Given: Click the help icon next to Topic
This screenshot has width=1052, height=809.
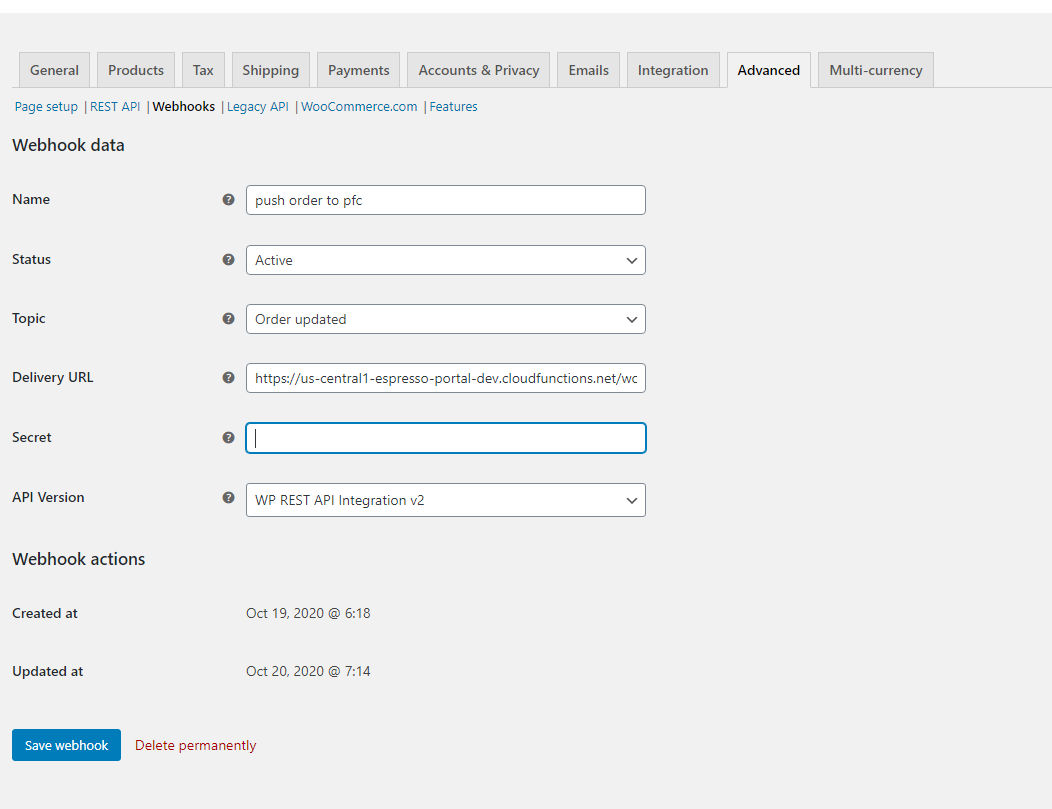Looking at the screenshot, I should tap(229, 318).
